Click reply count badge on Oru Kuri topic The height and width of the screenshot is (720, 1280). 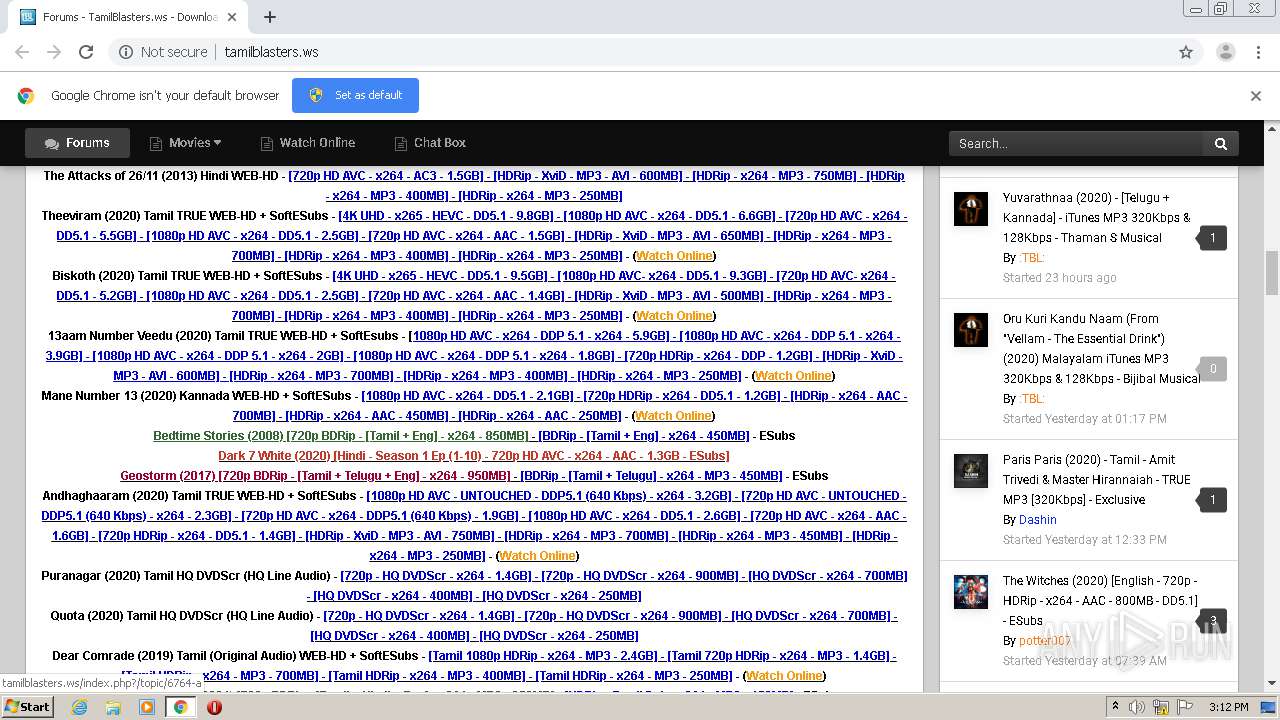[x=1212, y=369]
